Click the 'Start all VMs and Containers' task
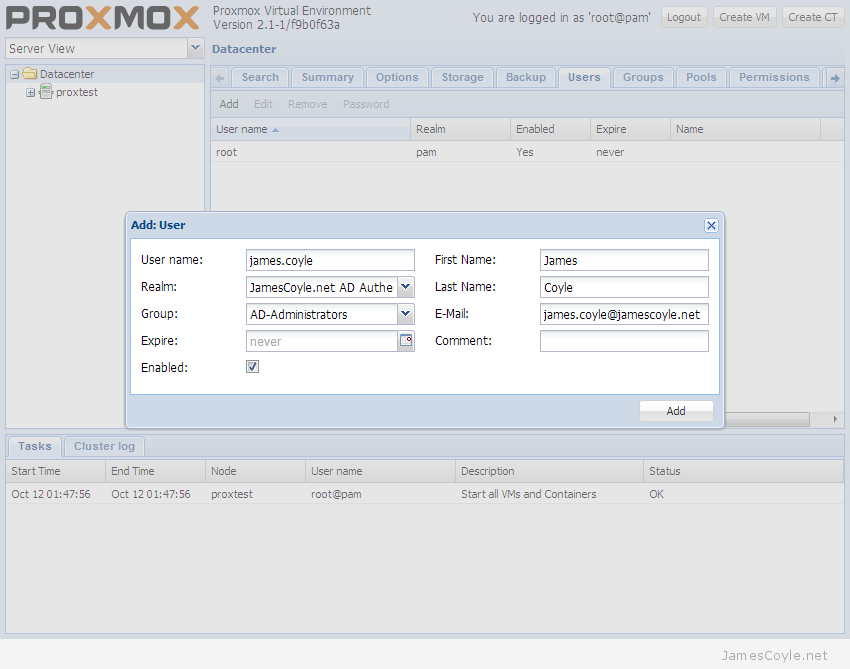The height and width of the screenshot is (669, 850). 529,494
